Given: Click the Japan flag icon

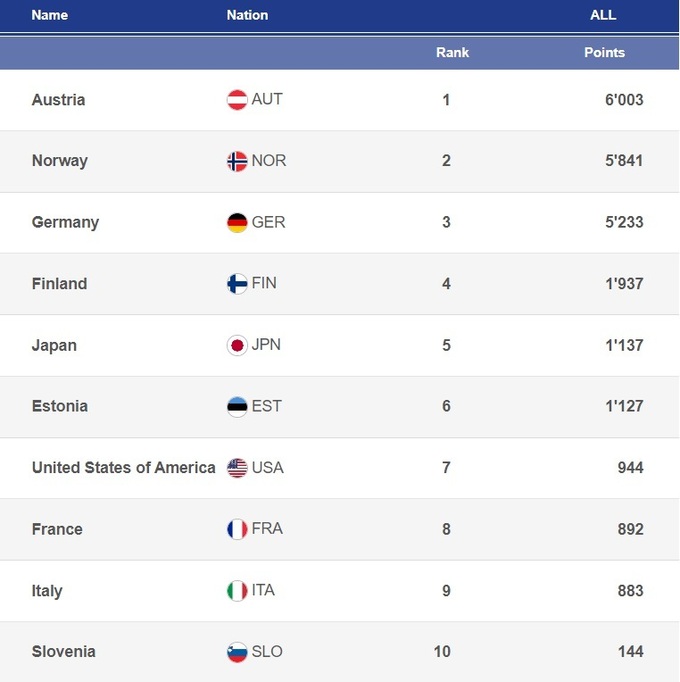Looking at the screenshot, I should [237, 345].
